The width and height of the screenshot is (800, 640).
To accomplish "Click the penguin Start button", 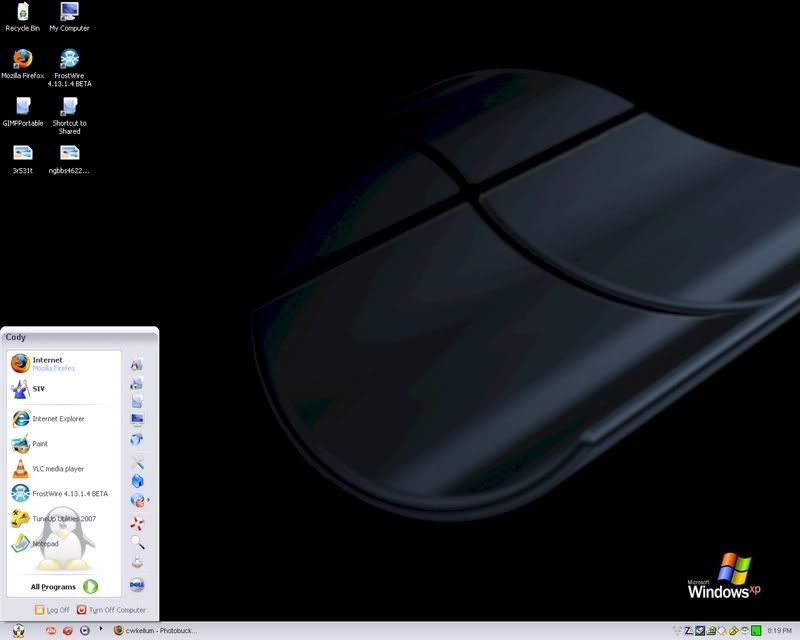I will coord(19,631).
